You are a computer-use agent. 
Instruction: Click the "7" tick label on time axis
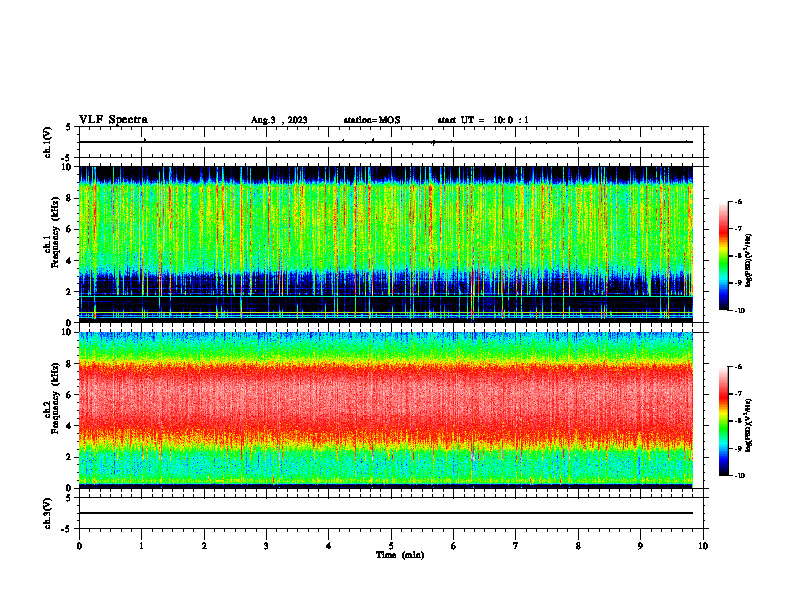(x=516, y=546)
